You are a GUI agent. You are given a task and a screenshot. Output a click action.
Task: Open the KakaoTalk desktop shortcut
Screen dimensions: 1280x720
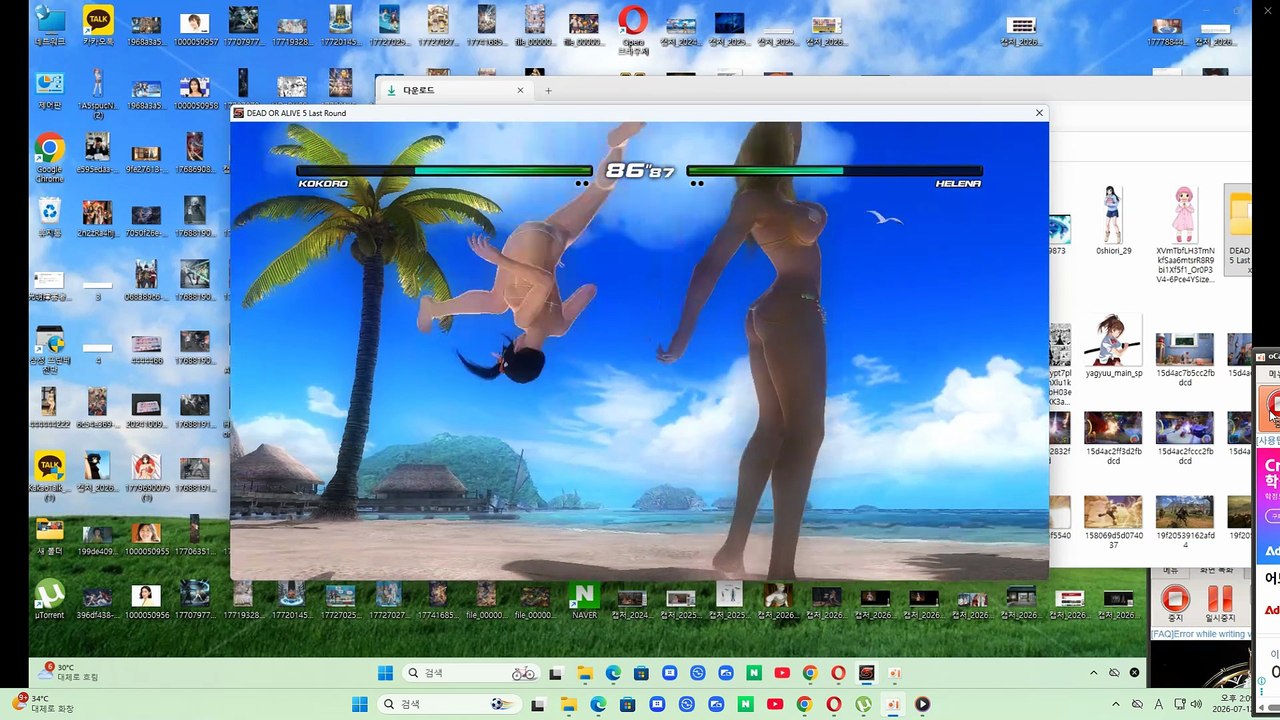pos(97,26)
